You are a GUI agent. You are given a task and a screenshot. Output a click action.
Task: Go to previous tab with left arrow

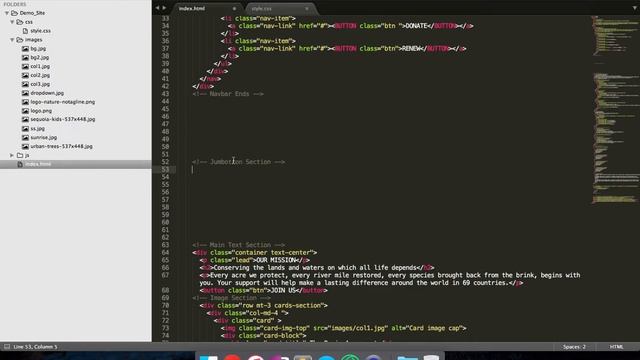157,8
